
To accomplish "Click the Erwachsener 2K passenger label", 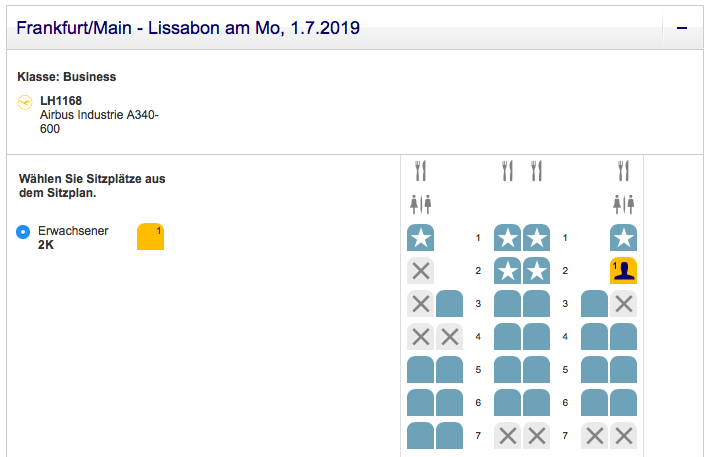I will (x=72, y=237).
